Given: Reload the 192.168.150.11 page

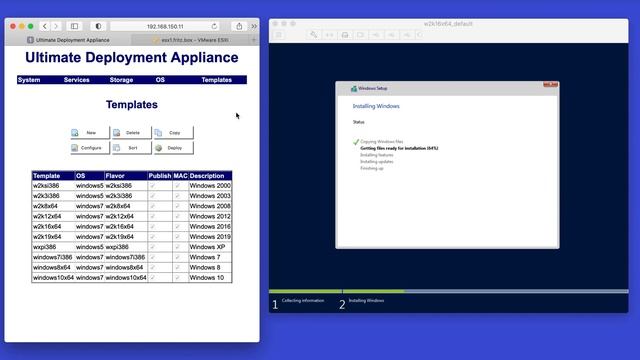Looking at the screenshot, I should (214, 26).
